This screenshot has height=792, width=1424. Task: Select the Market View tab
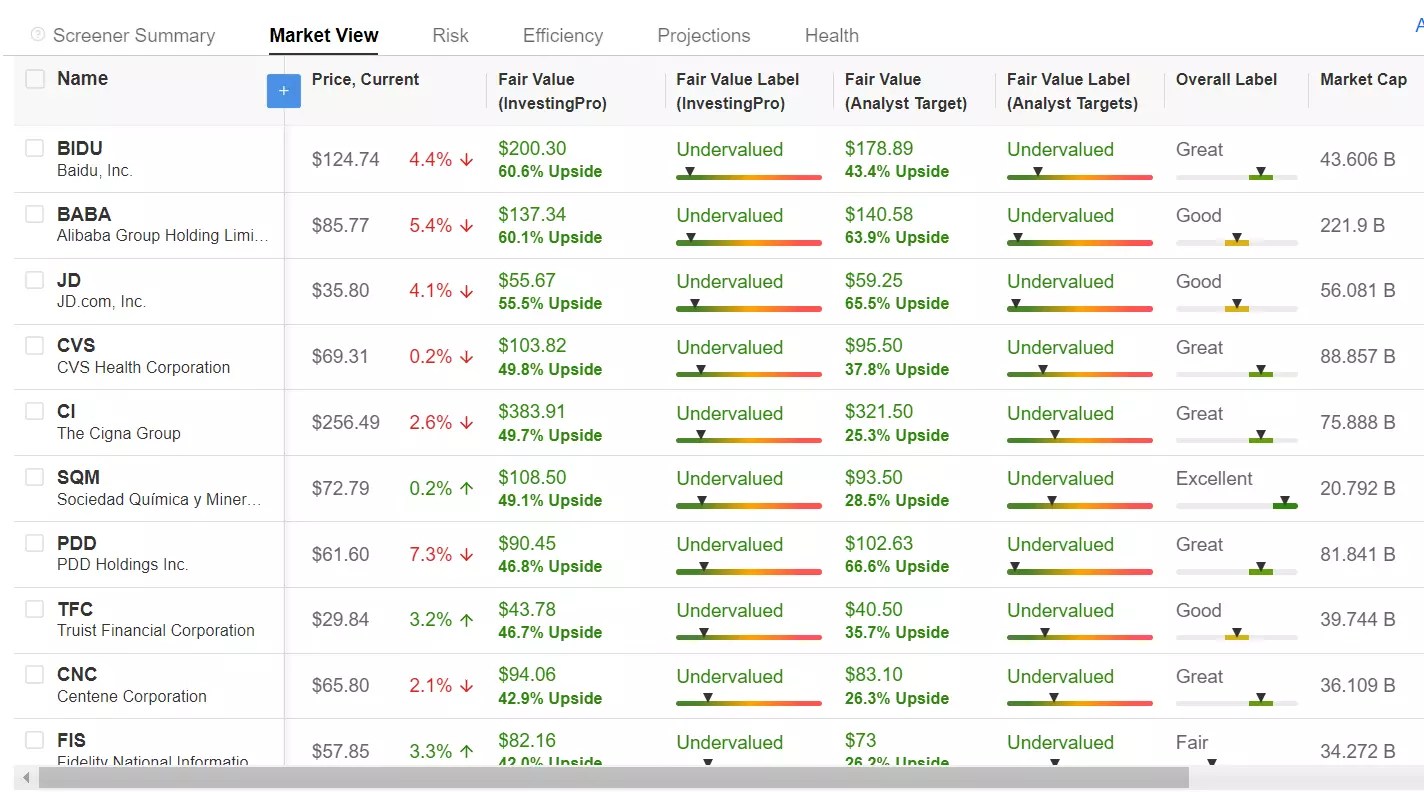324,35
